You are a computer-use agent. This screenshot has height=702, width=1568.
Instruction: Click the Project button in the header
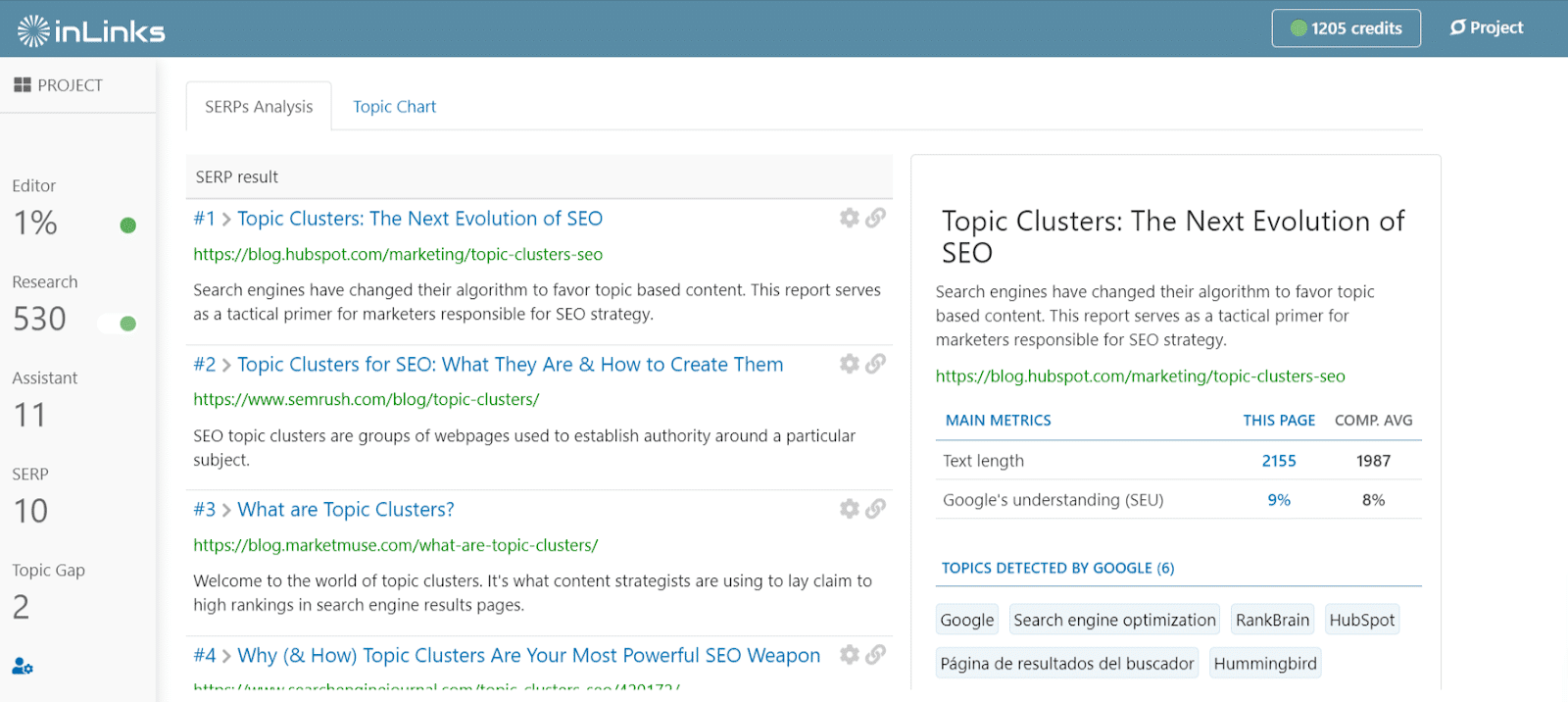pos(1487,27)
